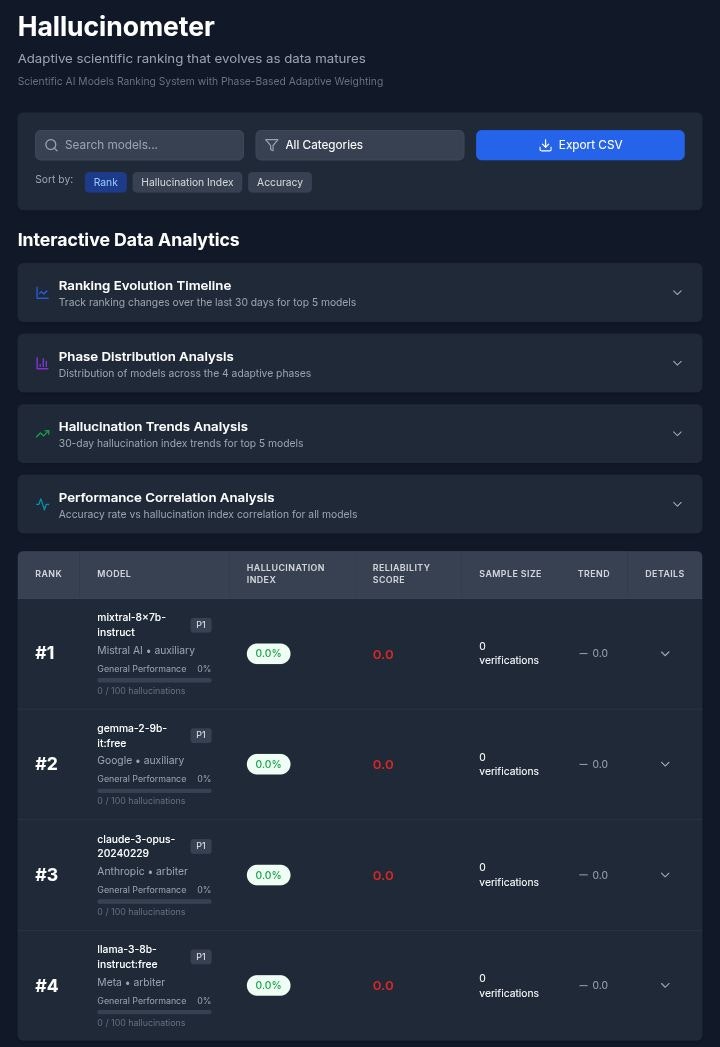Sort models by Hallucination Index
This screenshot has width=720, height=1047.
tap(187, 182)
